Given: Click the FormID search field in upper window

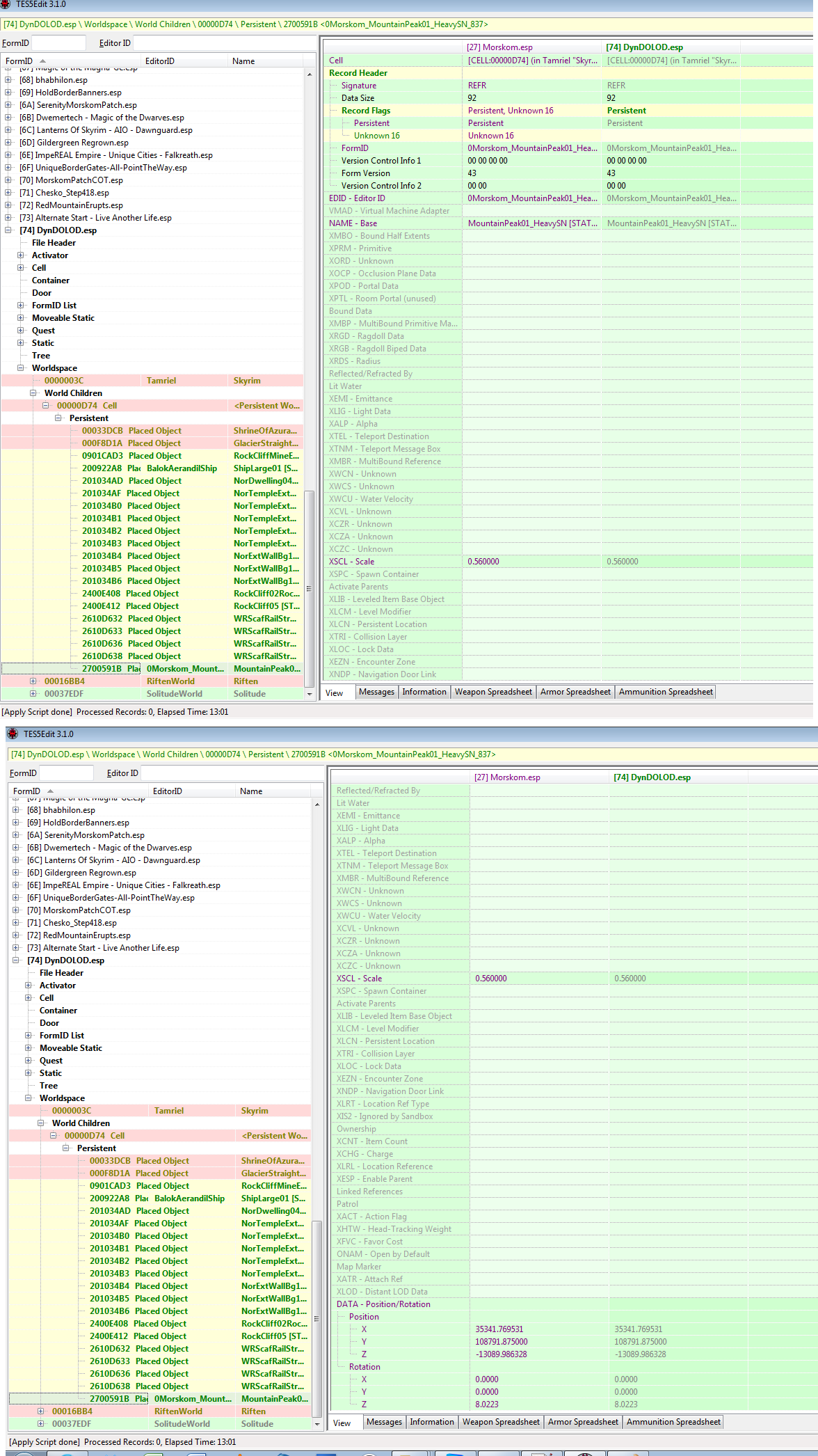Looking at the screenshot, I should (58, 43).
